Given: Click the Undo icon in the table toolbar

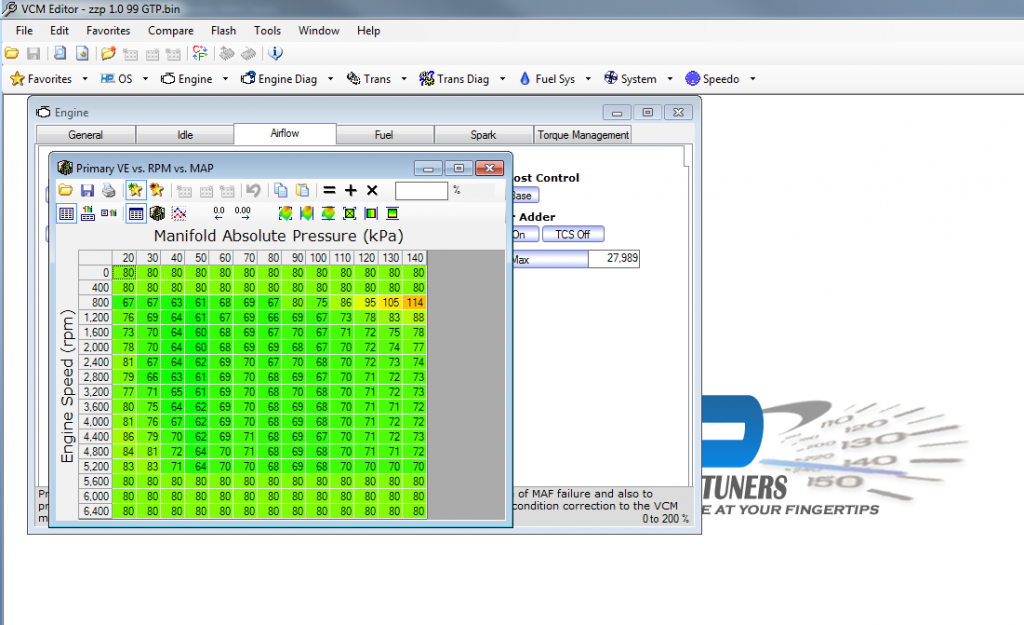Looking at the screenshot, I should click(252, 192).
